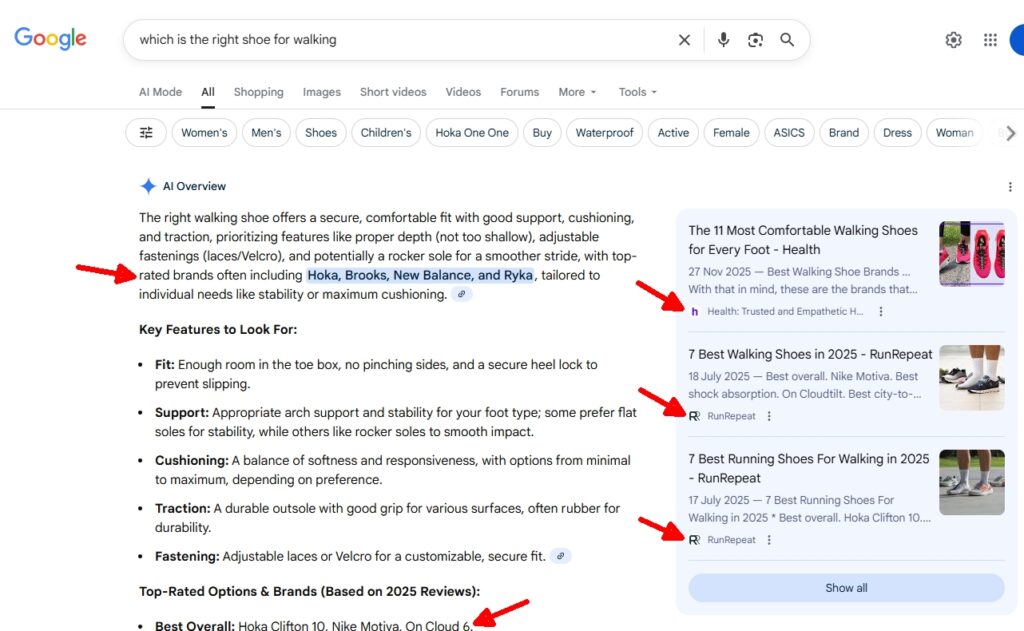Expand the More dropdown menu
The height and width of the screenshot is (631, 1024).
pyautogui.click(x=577, y=92)
